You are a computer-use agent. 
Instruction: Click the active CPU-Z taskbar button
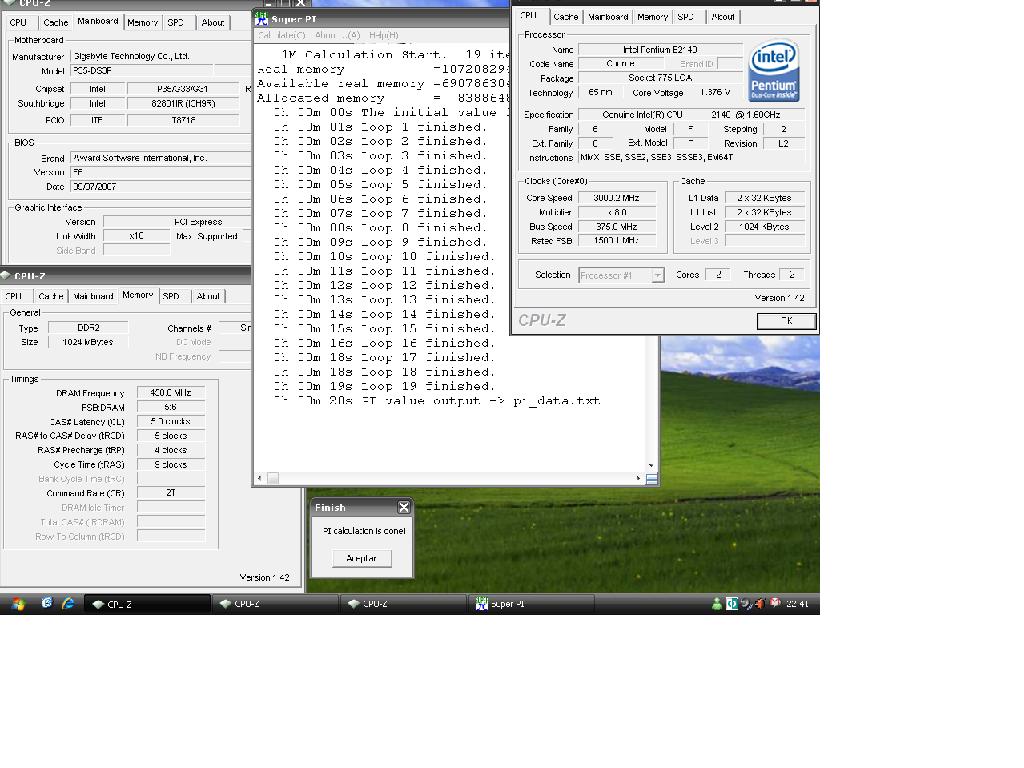[147, 604]
